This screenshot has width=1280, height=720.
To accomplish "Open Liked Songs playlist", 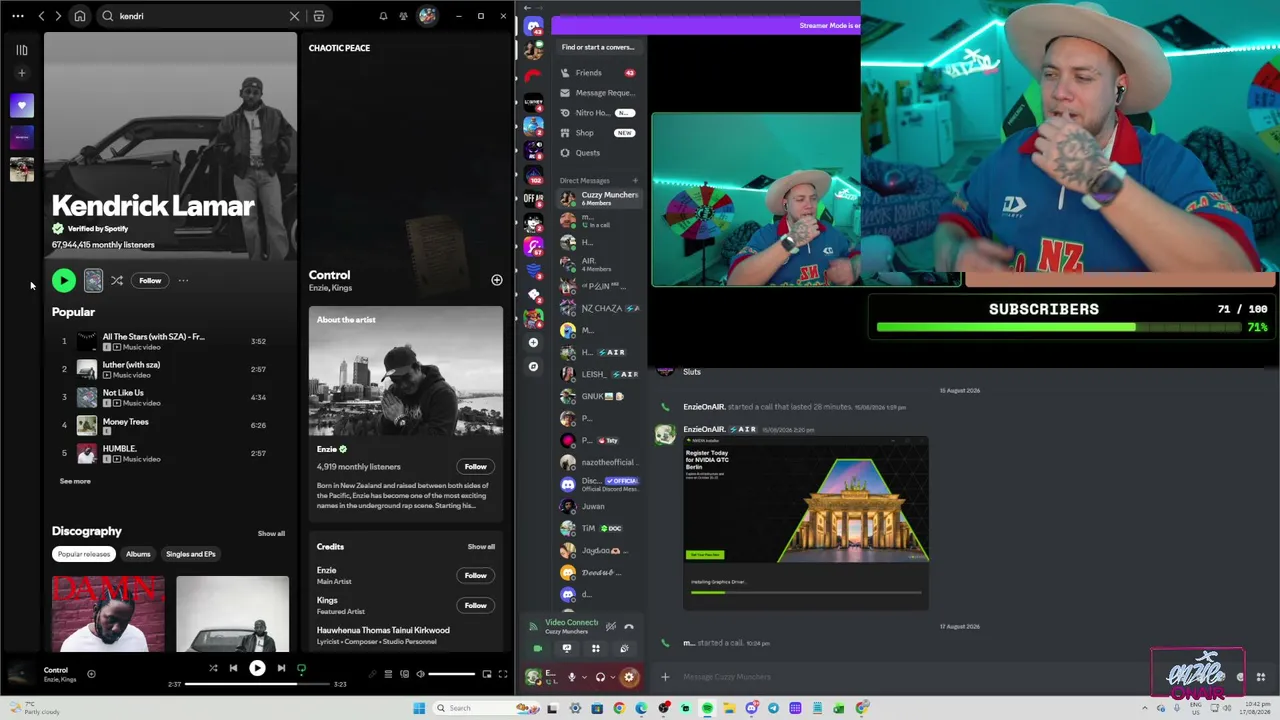I will pos(21,105).
